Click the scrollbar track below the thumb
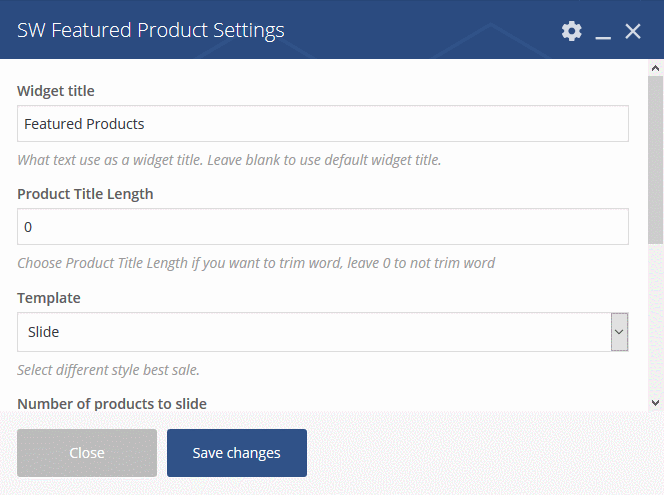 [655, 320]
